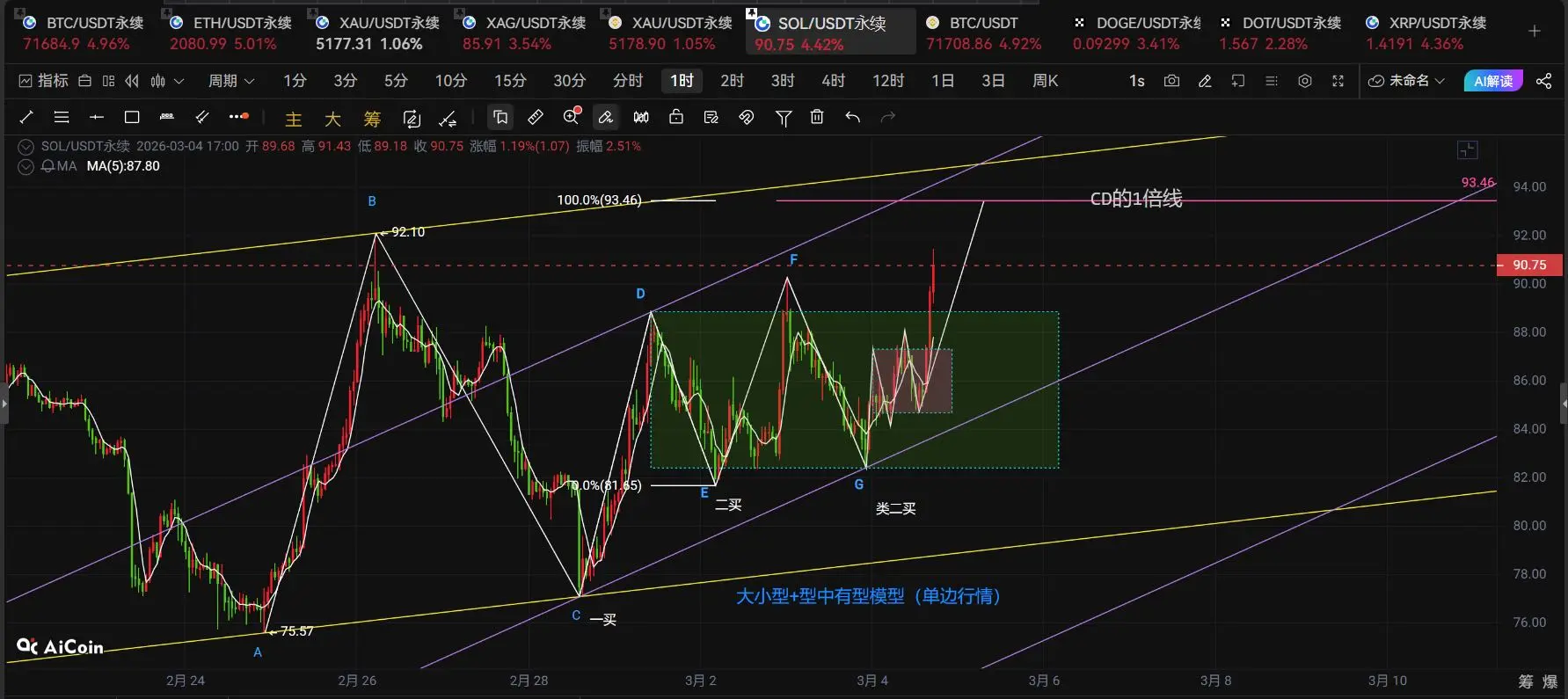Click the replay rewind icon
The height and width of the screenshot is (699, 1568).
coord(132,81)
